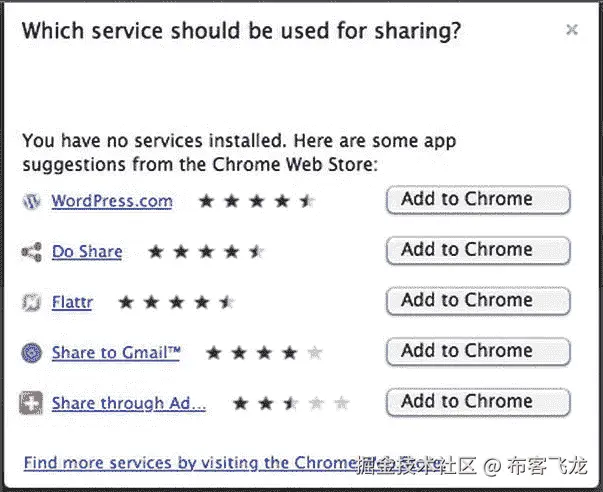This screenshot has width=603, height=492.
Task: Click the Flattr star rating
Action: click(x=176, y=302)
